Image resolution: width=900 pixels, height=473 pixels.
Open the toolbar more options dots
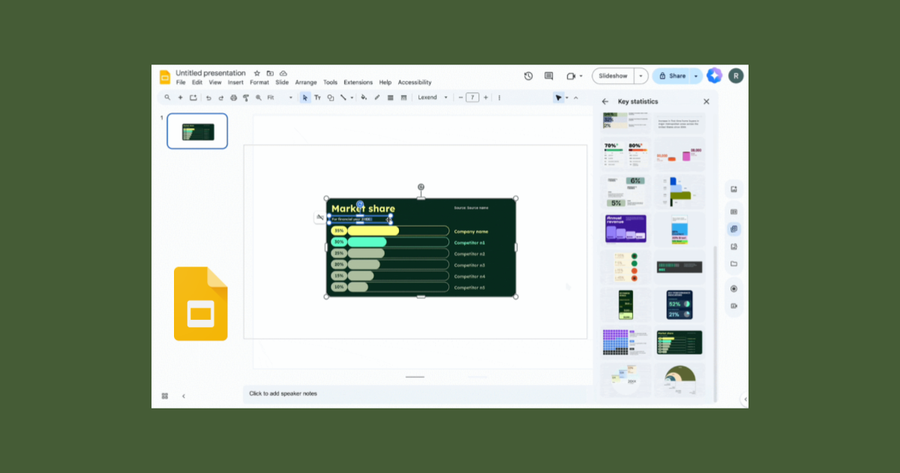[499, 98]
